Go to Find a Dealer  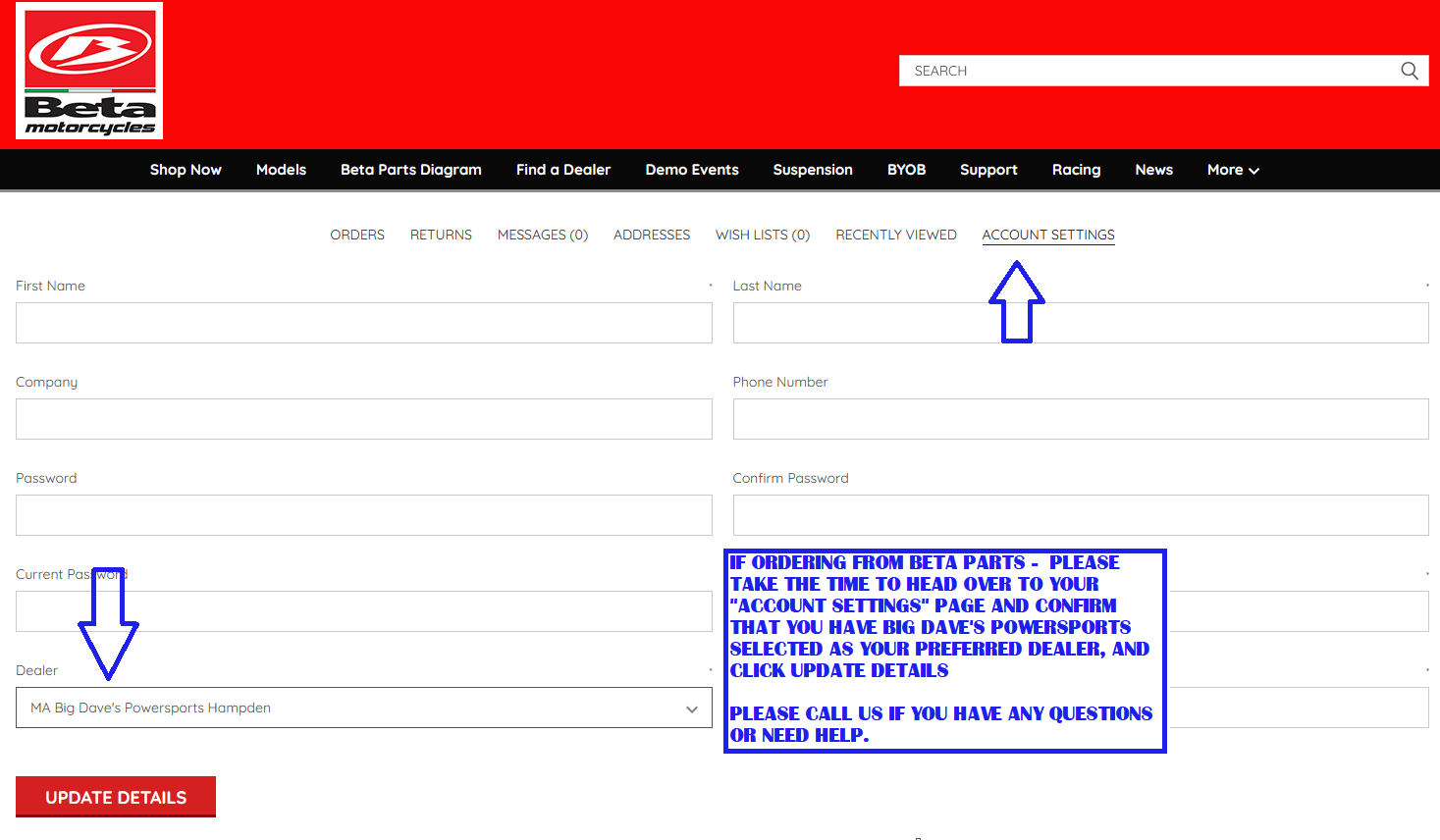click(563, 170)
